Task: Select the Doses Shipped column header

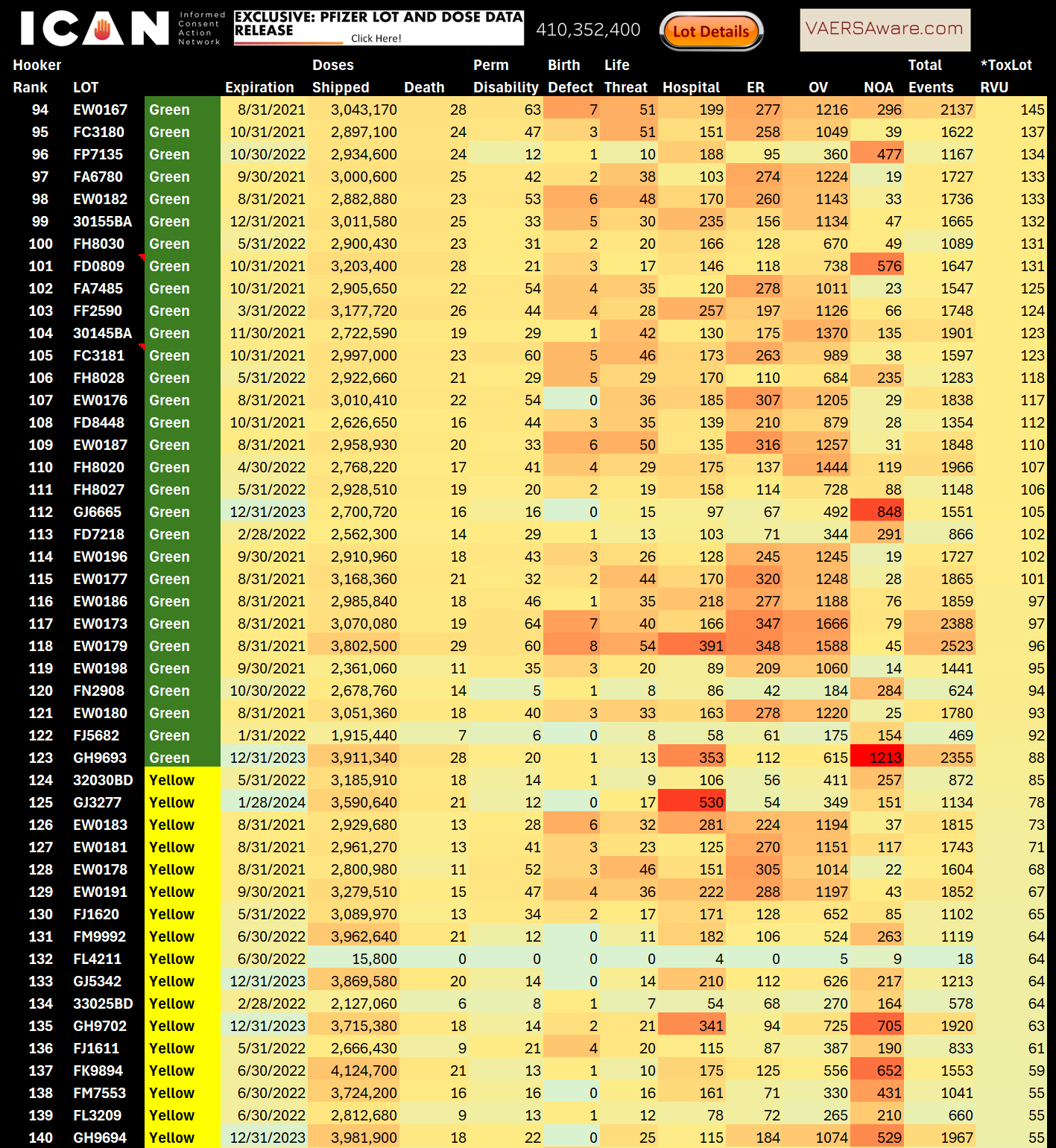Action: (x=341, y=76)
